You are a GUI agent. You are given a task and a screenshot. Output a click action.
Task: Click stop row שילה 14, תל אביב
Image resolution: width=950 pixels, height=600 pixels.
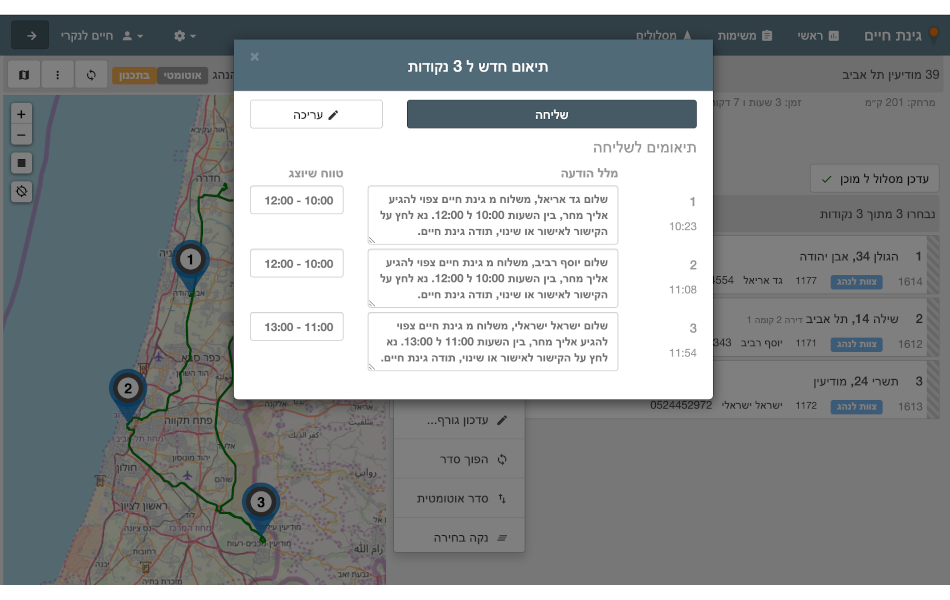[x=824, y=328]
